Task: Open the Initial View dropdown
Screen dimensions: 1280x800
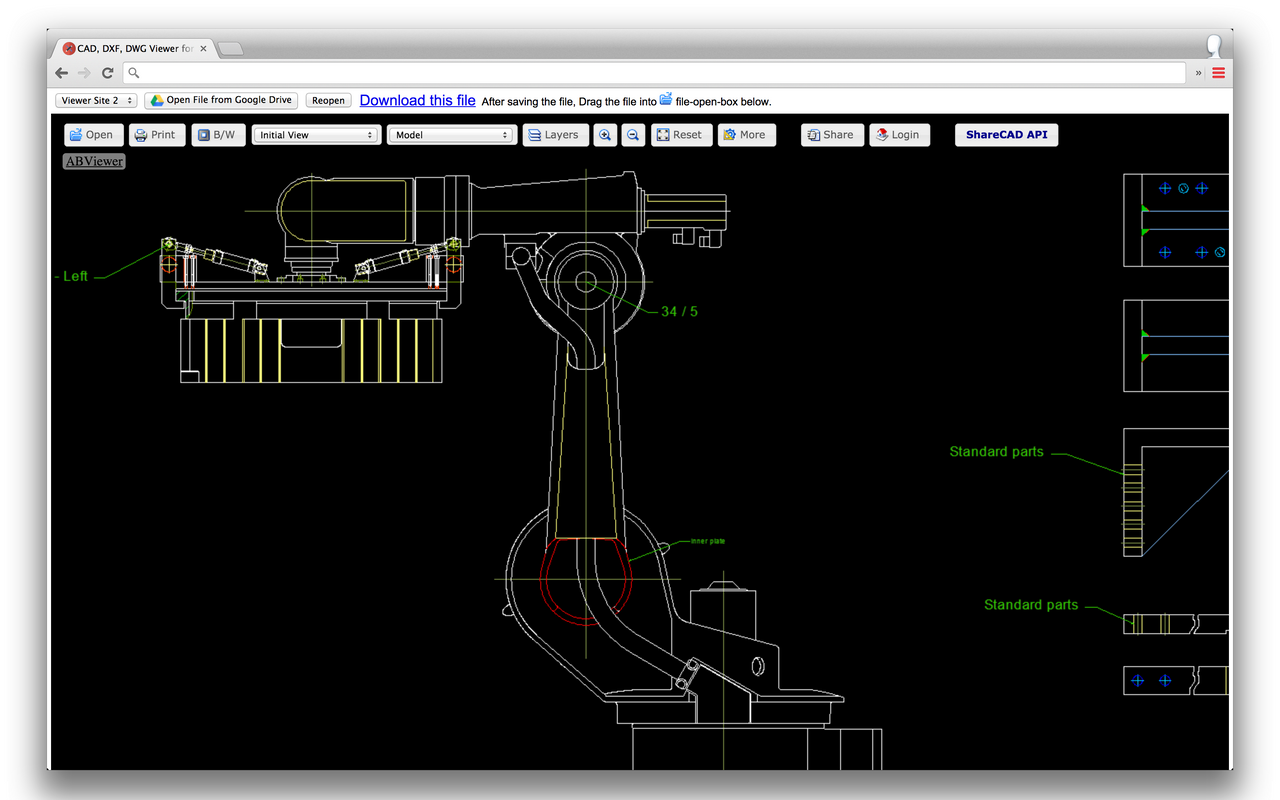Action: click(x=315, y=134)
